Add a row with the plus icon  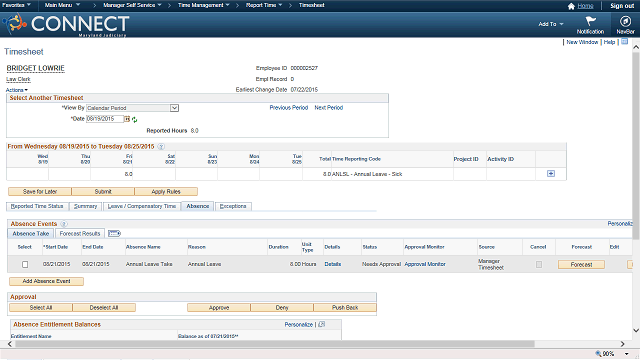coord(551,174)
